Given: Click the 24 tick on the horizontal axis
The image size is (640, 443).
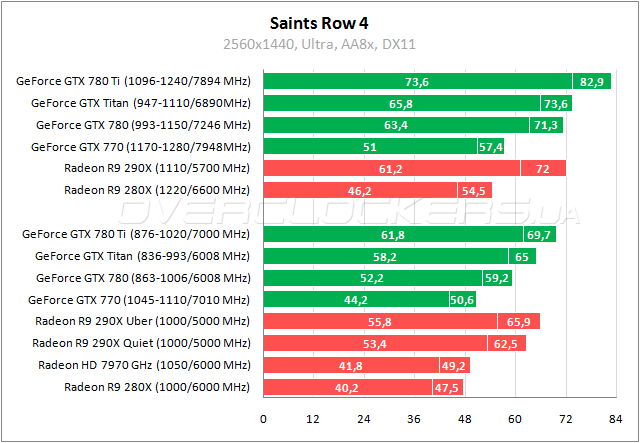Looking at the screenshot, I should coord(364,419).
